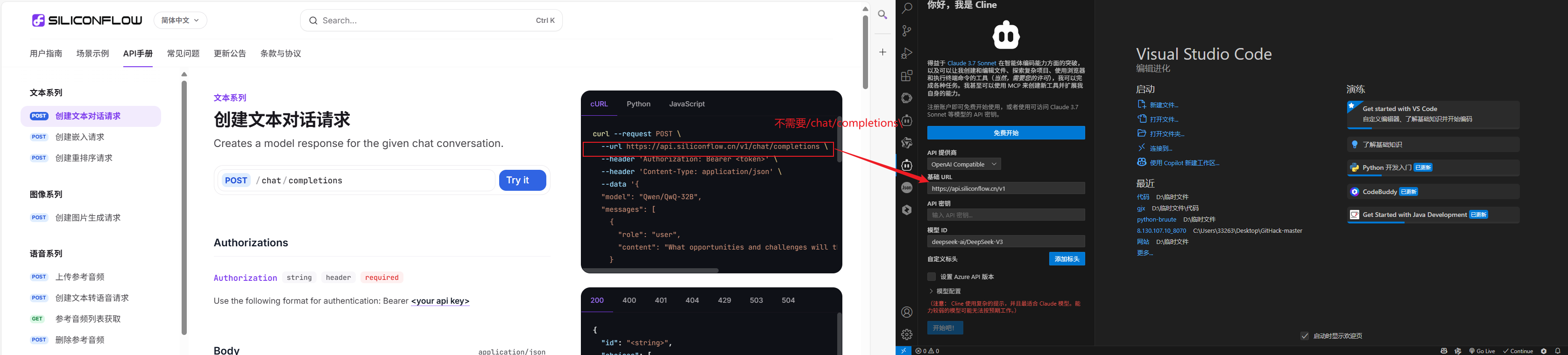Switch to 场景示例 tab

[92, 54]
